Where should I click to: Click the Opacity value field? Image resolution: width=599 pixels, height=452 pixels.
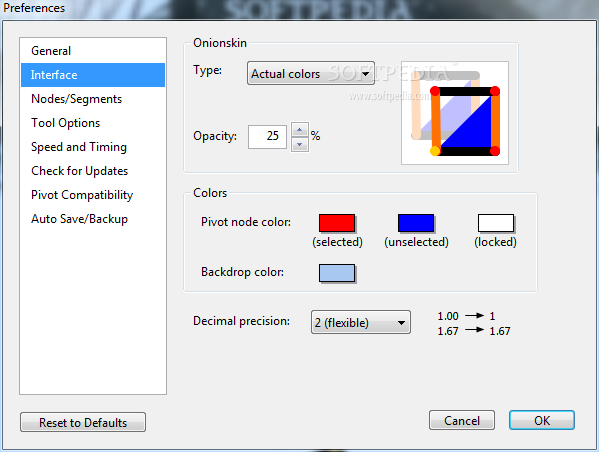pos(267,136)
